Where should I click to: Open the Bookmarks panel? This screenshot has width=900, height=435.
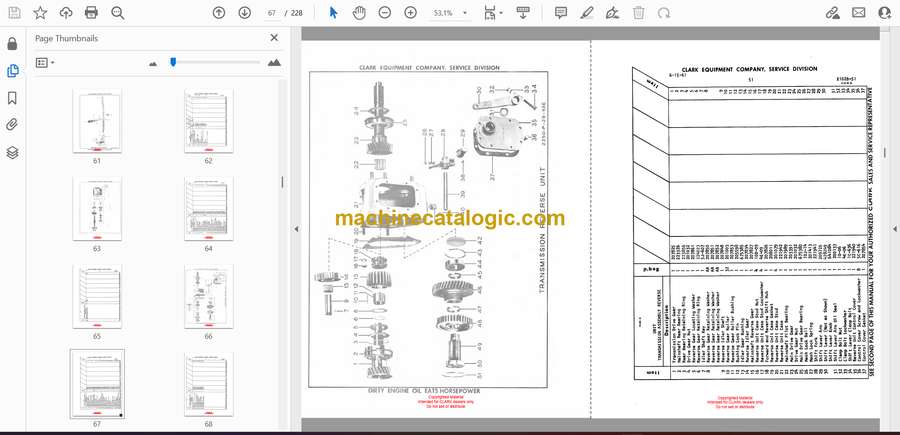(x=13, y=98)
